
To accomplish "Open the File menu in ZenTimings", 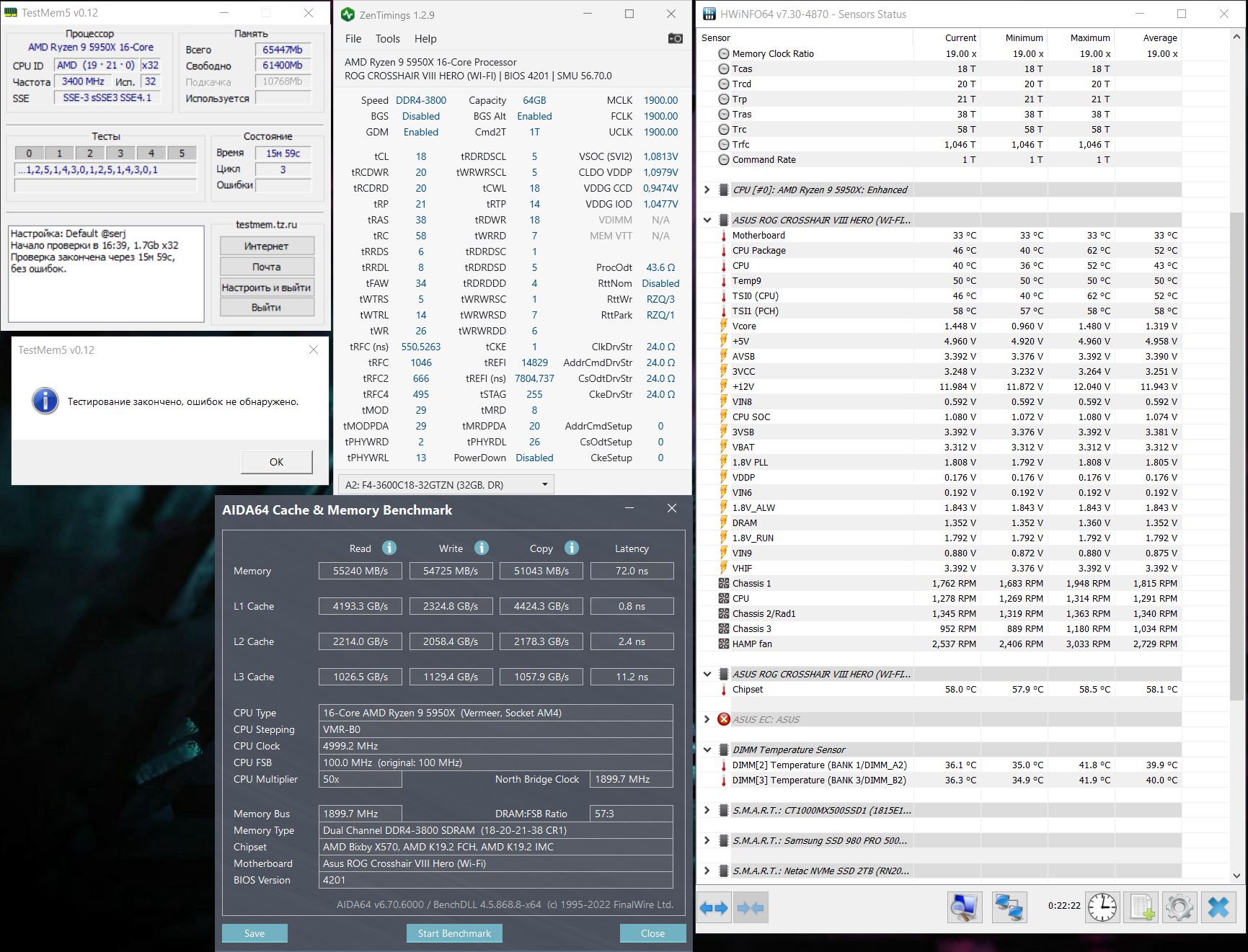I will tap(353, 39).
